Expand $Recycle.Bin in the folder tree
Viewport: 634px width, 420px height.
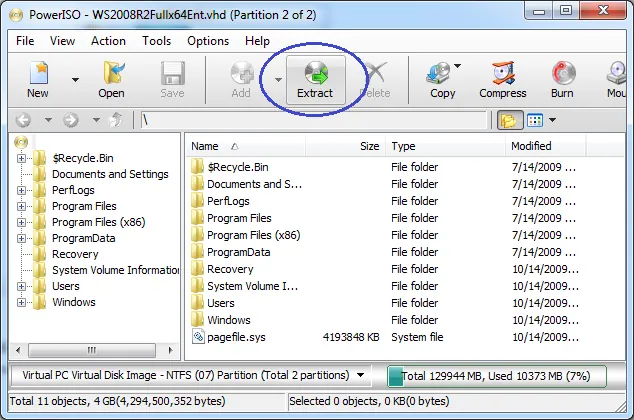pos(21,158)
